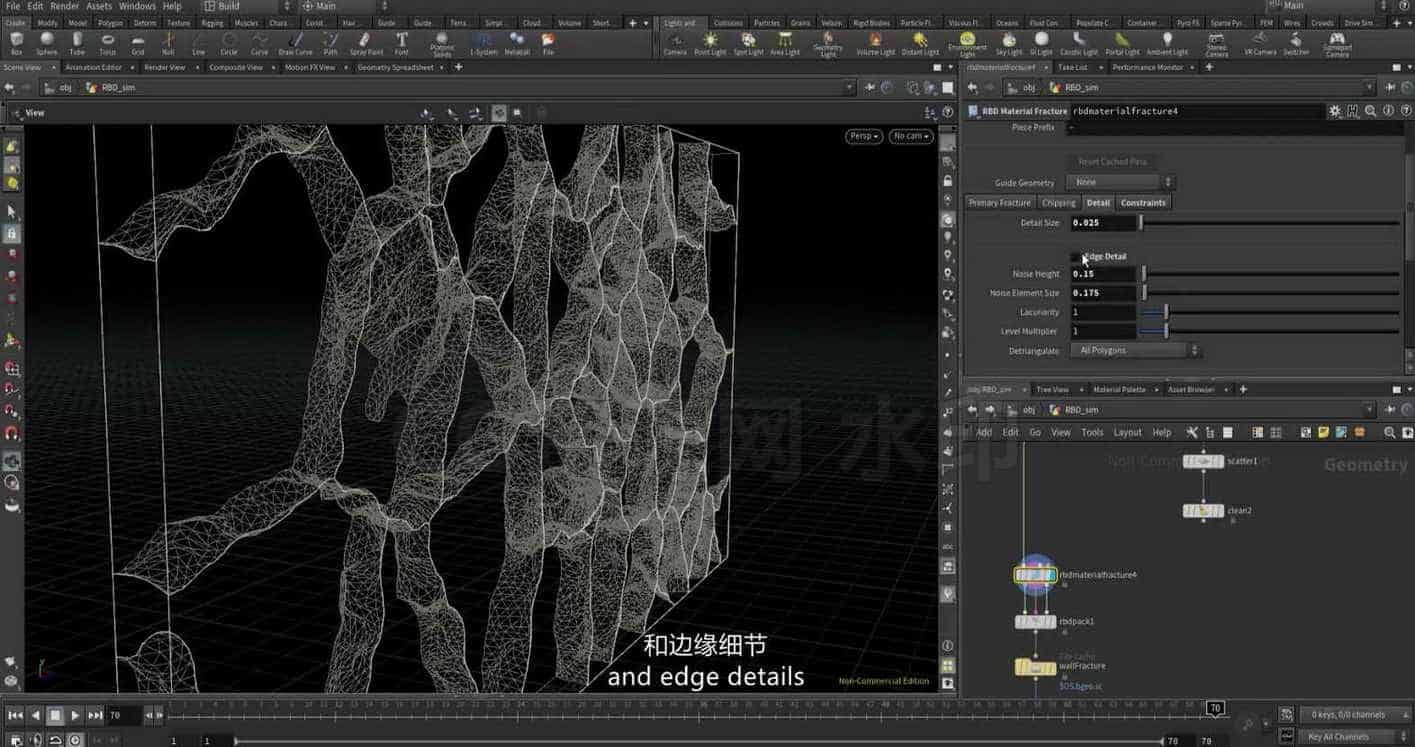Select the Sphere shelf tool
Screen dimensions: 1415x747
point(46,43)
